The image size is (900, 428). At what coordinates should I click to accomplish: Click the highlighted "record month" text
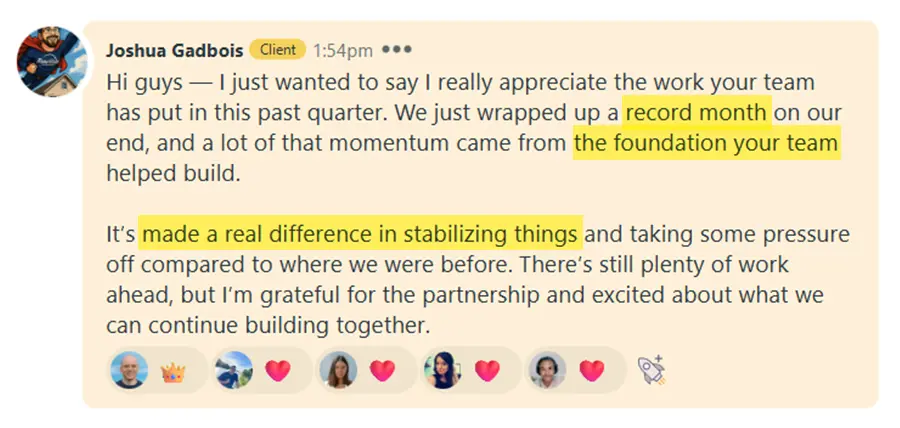pyautogui.click(x=696, y=113)
